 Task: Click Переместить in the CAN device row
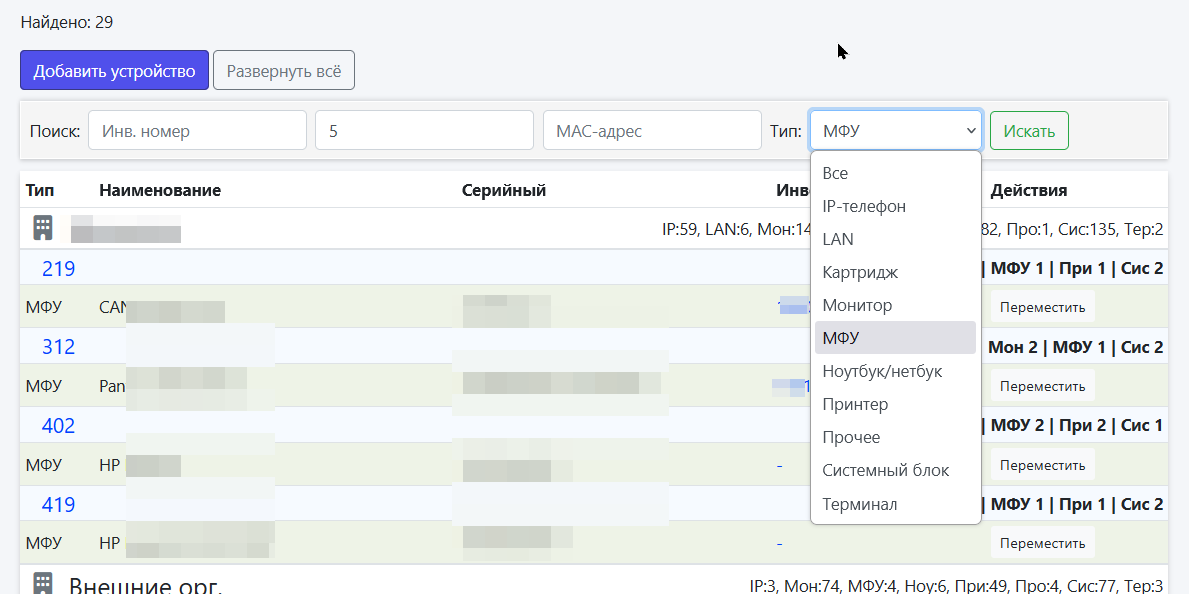pyautogui.click(x=1043, y=306)
